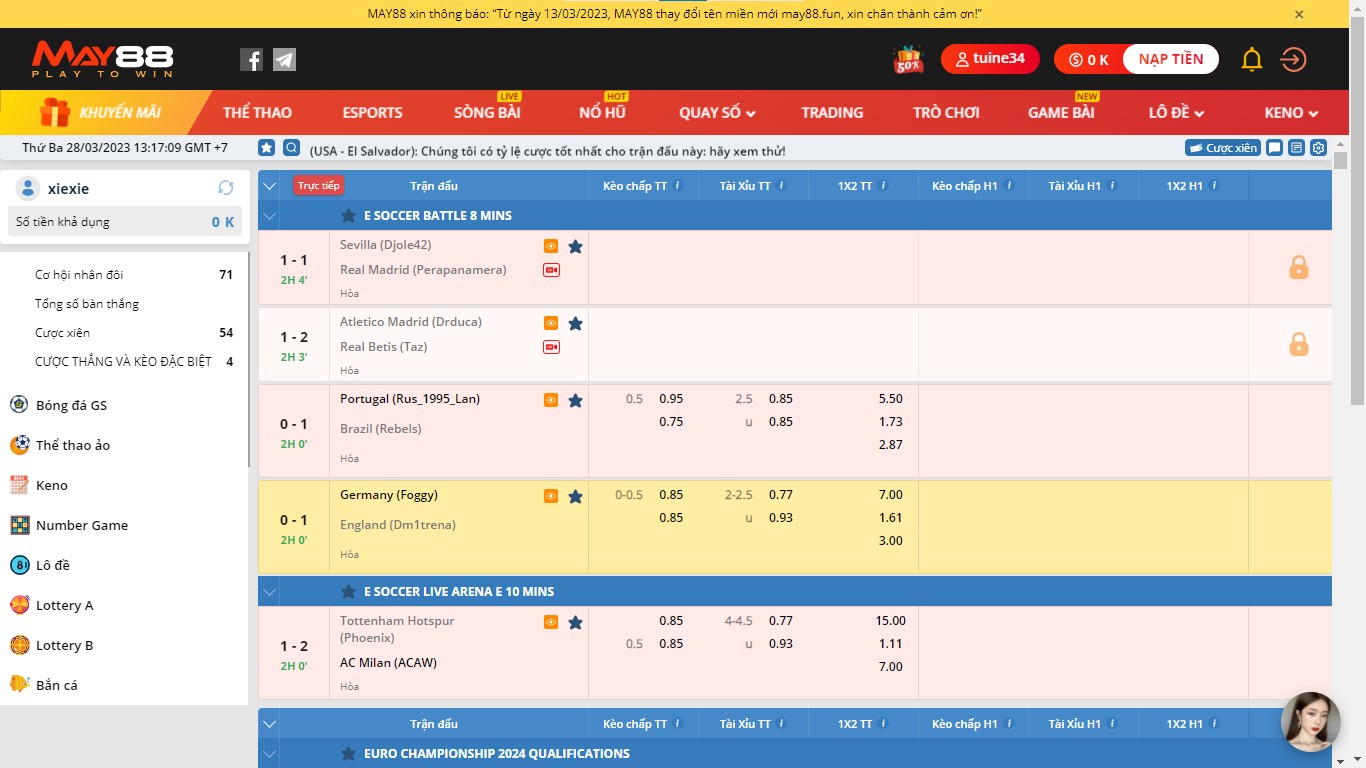1366x768 pixels.
Task: Collapse the E SOCCER BATTLE 8 MINS group
Action: click(x=269, y=215)
